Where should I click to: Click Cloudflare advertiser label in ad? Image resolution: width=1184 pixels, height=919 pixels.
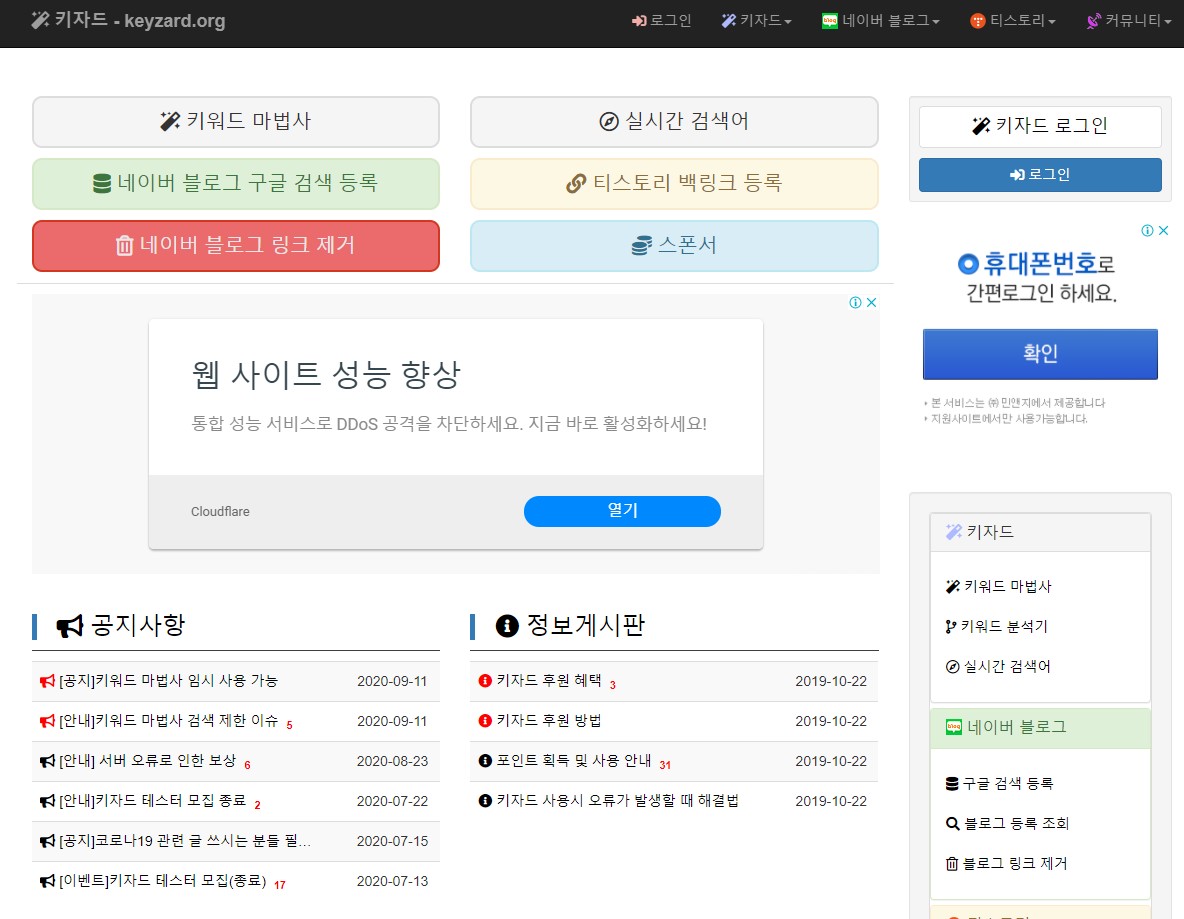[x=220, y=511]
